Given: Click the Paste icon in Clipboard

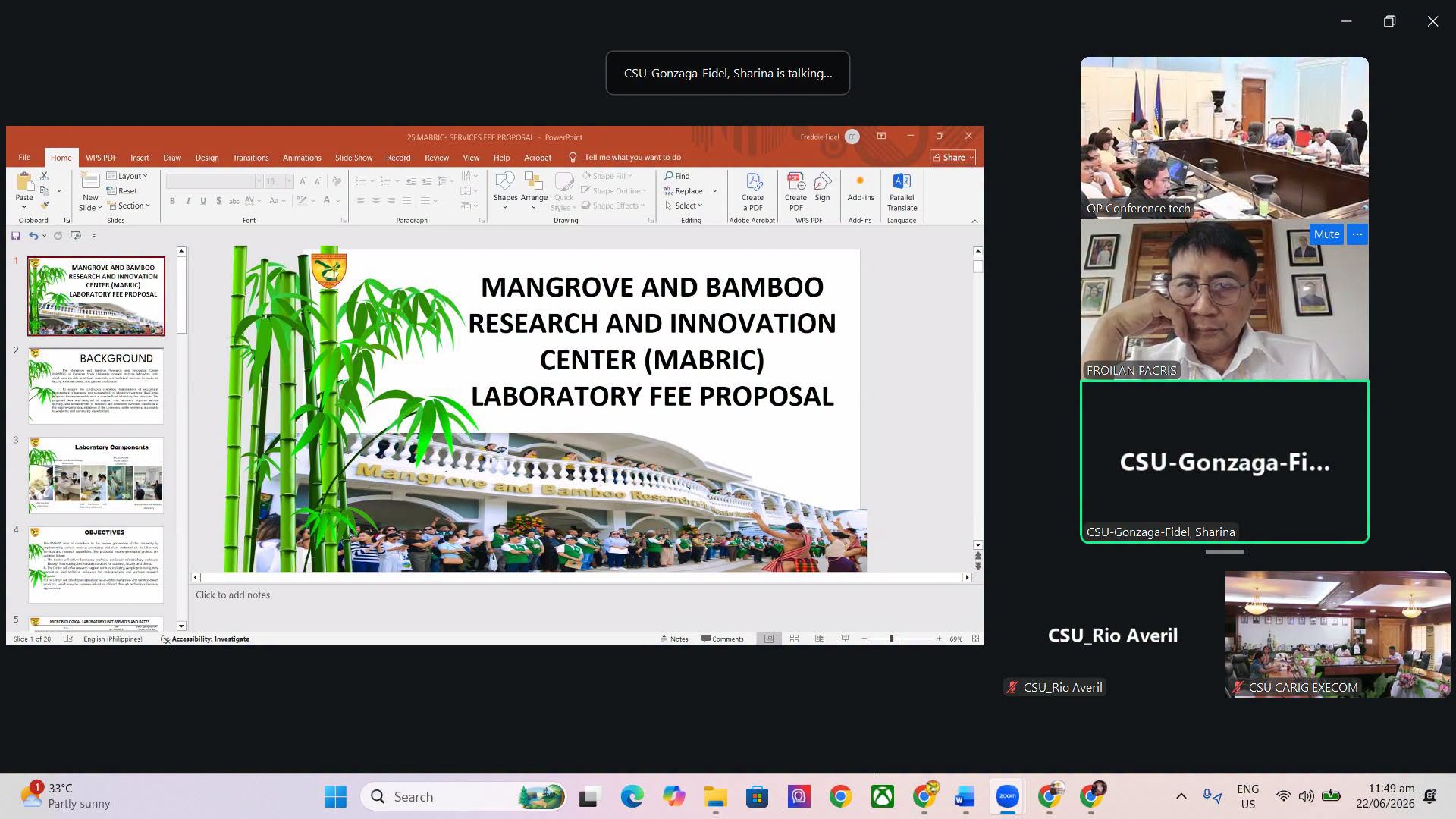Looking at the screenshot, I should click(x=24, y=190).
